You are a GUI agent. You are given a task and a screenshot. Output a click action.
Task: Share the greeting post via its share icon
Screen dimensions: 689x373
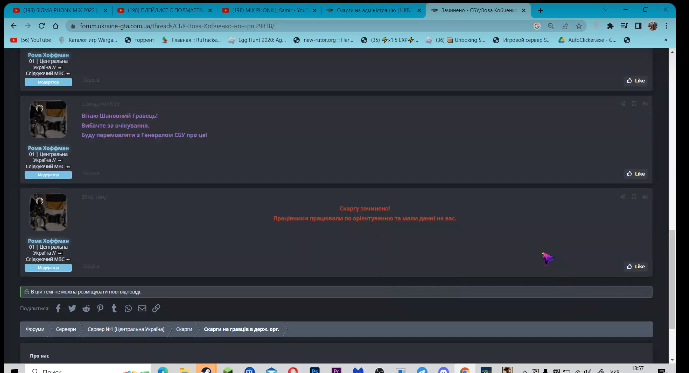pyautogui.click(x=623, y=104)
